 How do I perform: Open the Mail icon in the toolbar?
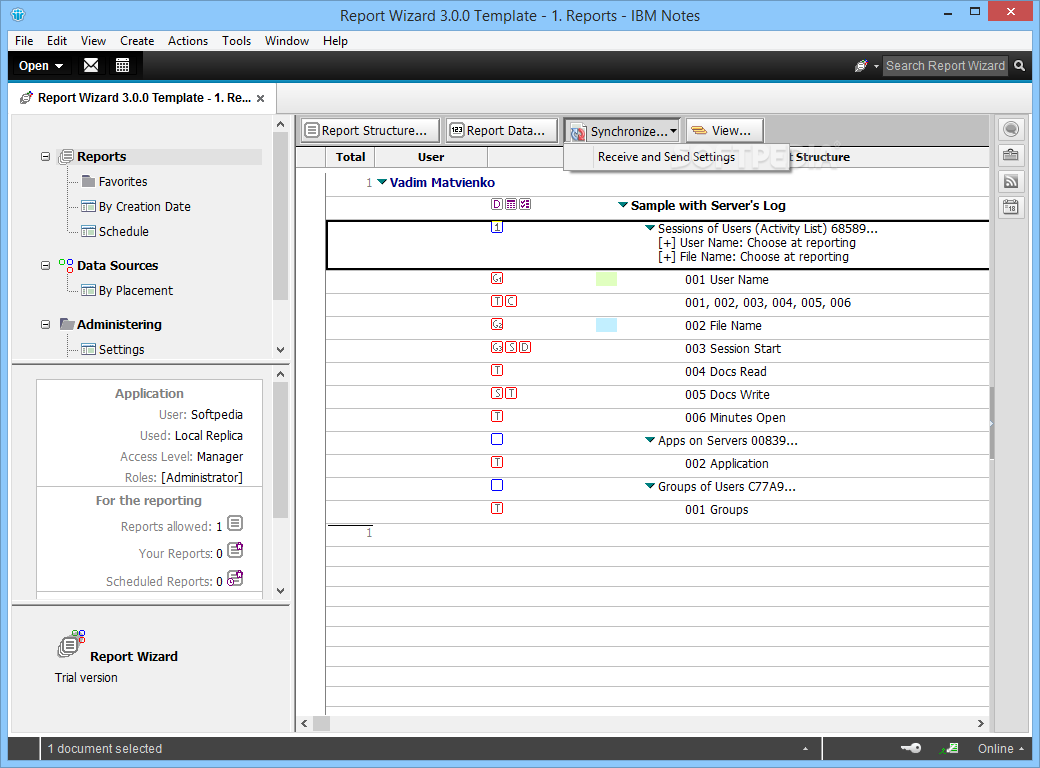pyautogui.click(x=91, y=65)
